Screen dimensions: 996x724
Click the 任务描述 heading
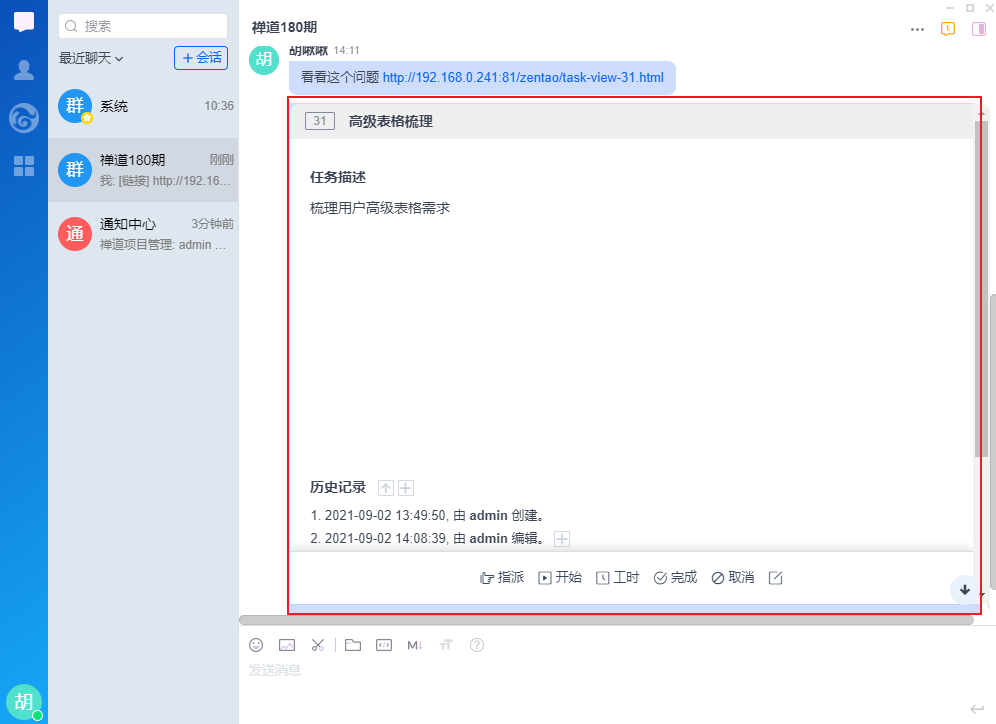pyautogui.click(x=338, y=177)
